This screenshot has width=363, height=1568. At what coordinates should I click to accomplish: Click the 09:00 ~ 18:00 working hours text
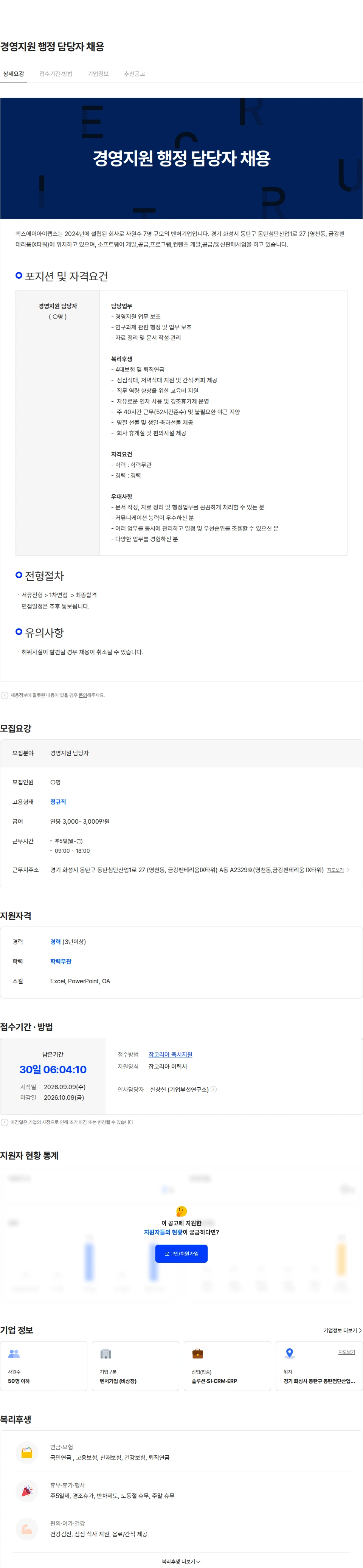[72, 851]
